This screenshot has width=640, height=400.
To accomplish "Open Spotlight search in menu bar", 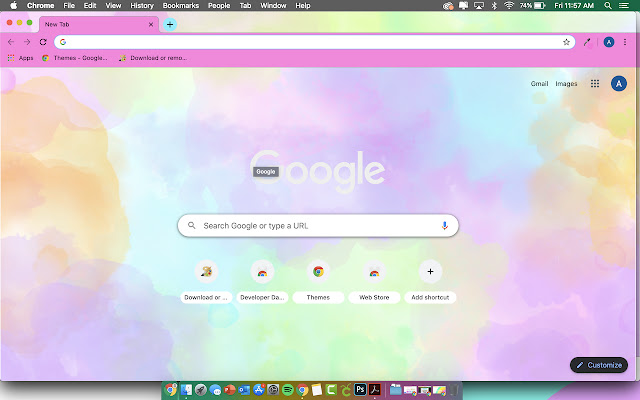I will click(x=607, y=6).
